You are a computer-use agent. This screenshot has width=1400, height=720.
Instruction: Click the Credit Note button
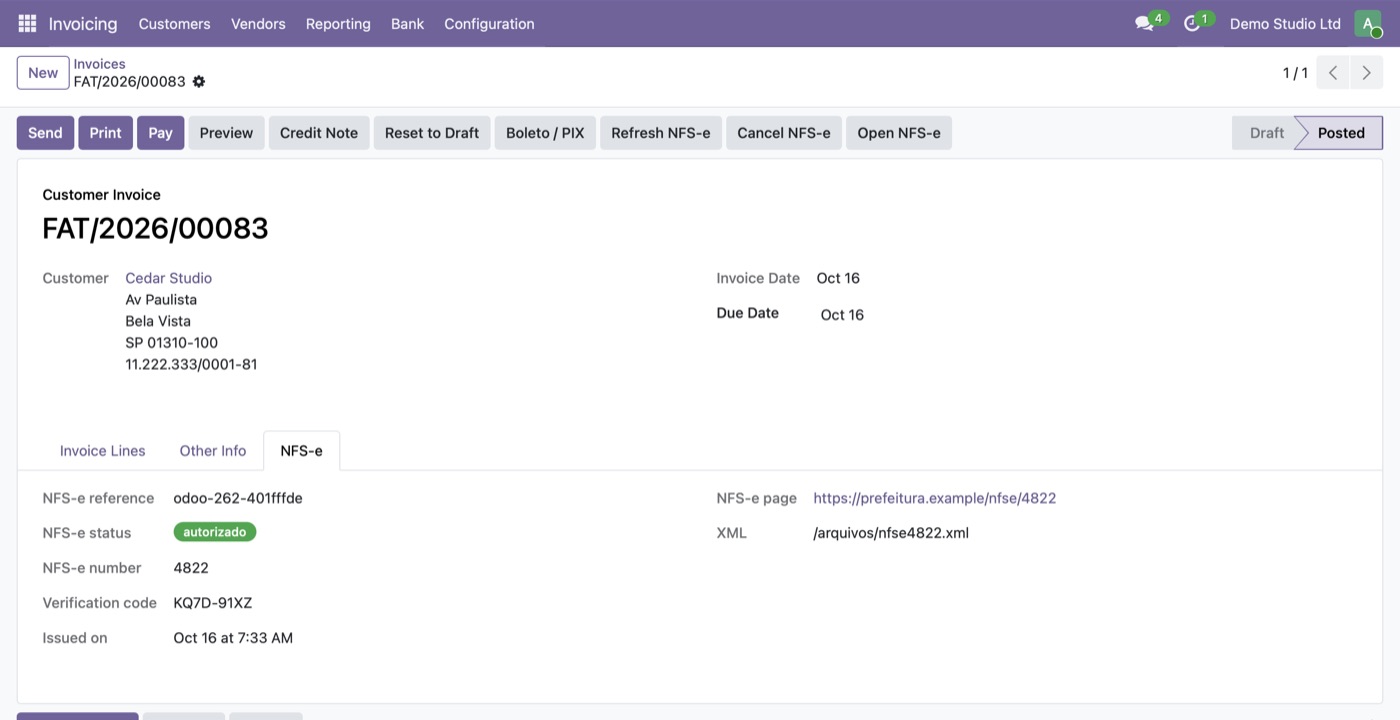319,133
